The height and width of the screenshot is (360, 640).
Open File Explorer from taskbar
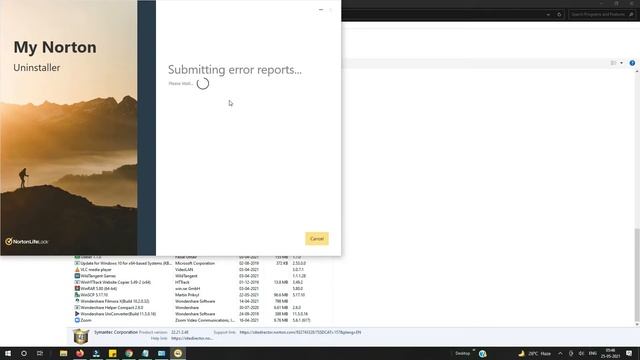click(x=63, y=353)
